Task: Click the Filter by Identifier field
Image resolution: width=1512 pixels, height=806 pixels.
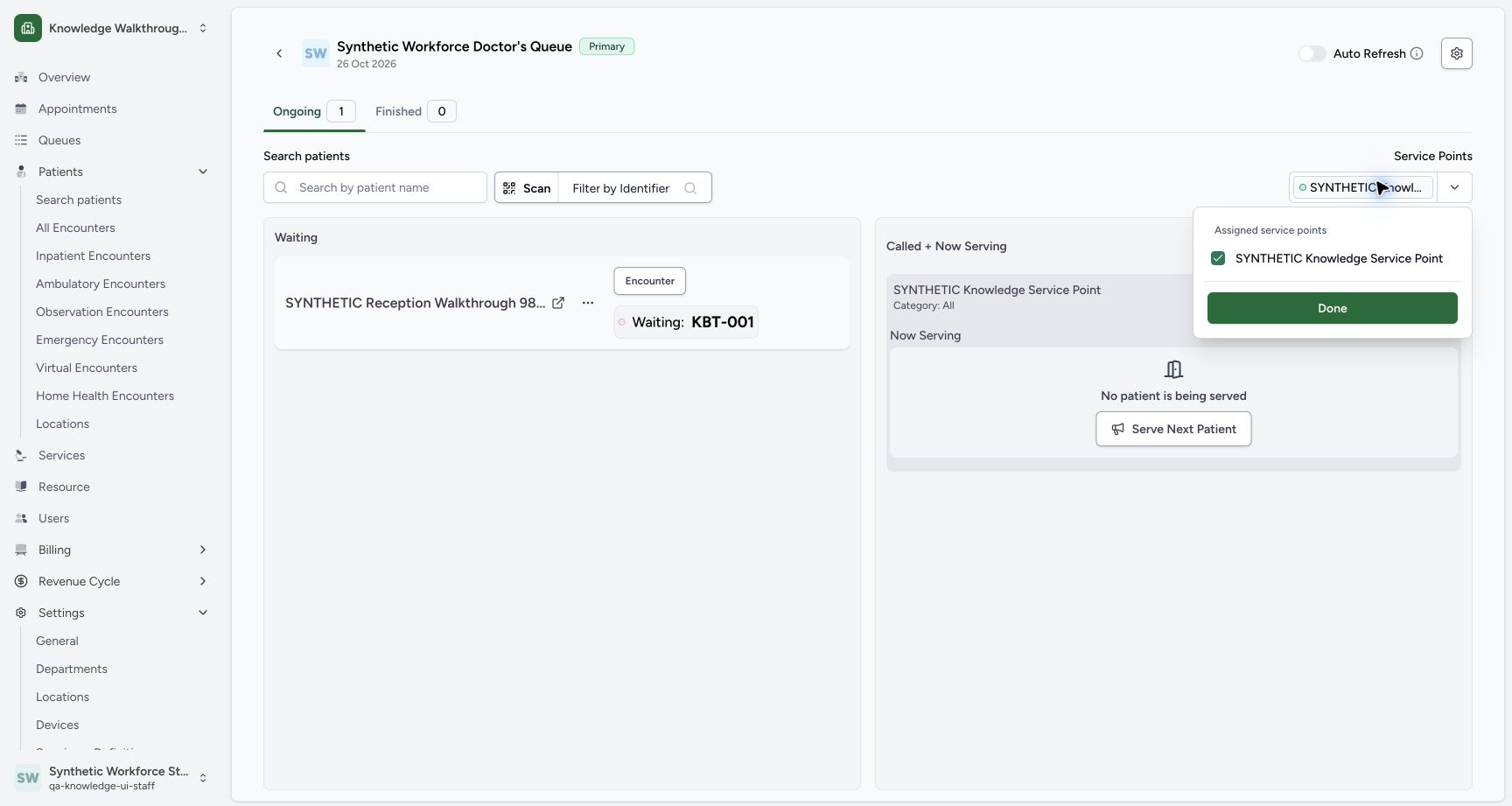Action: 634,188
